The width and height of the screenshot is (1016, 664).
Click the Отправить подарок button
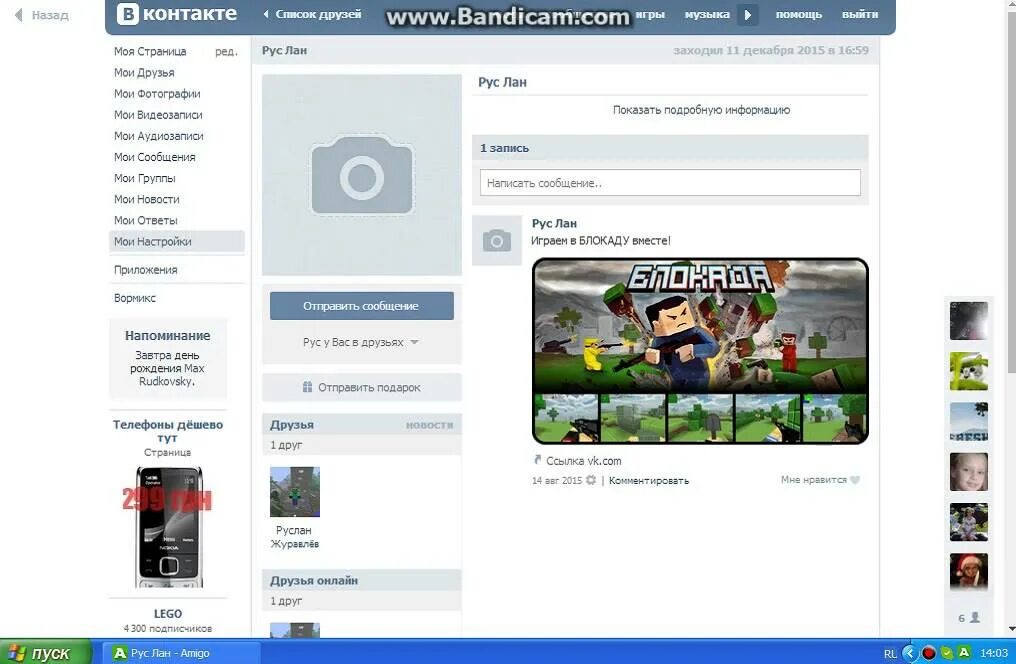coord(362,387)
